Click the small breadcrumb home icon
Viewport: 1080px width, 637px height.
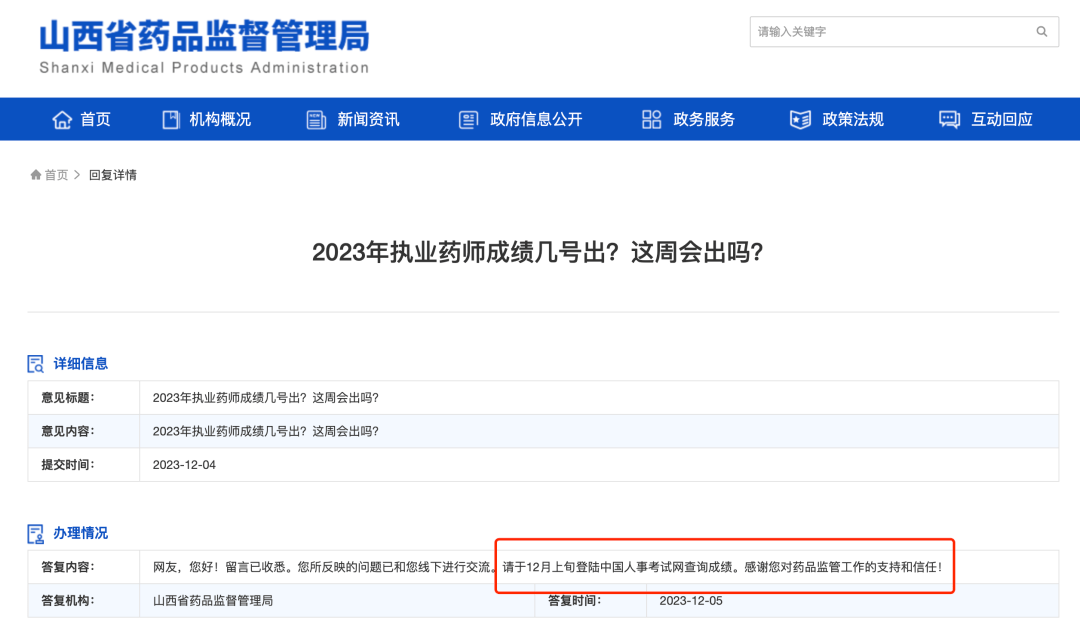click(x=36, y=175)
